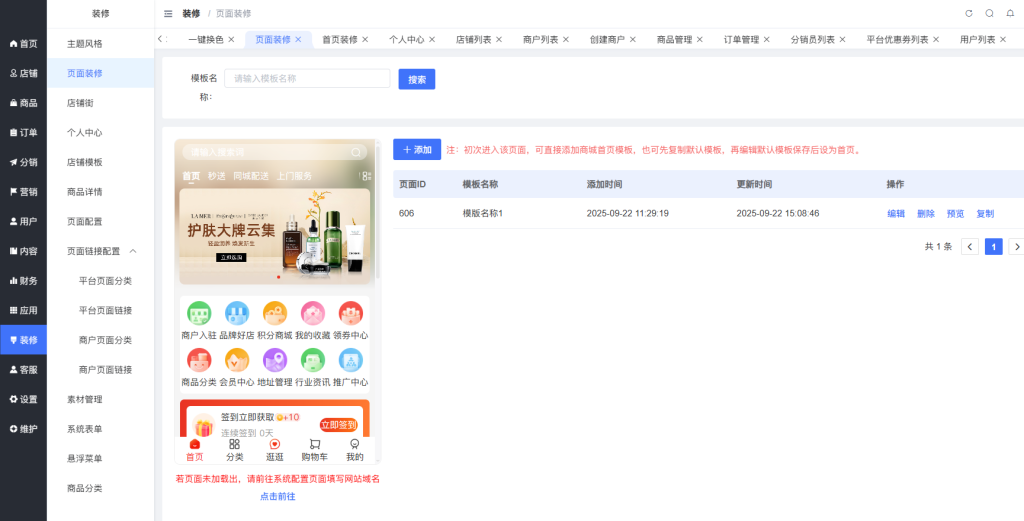Open 首页 in the dark main sidebar
The width and height of the screenshot is (1024, 521).
pyautogui.click(x=24, y=44)
